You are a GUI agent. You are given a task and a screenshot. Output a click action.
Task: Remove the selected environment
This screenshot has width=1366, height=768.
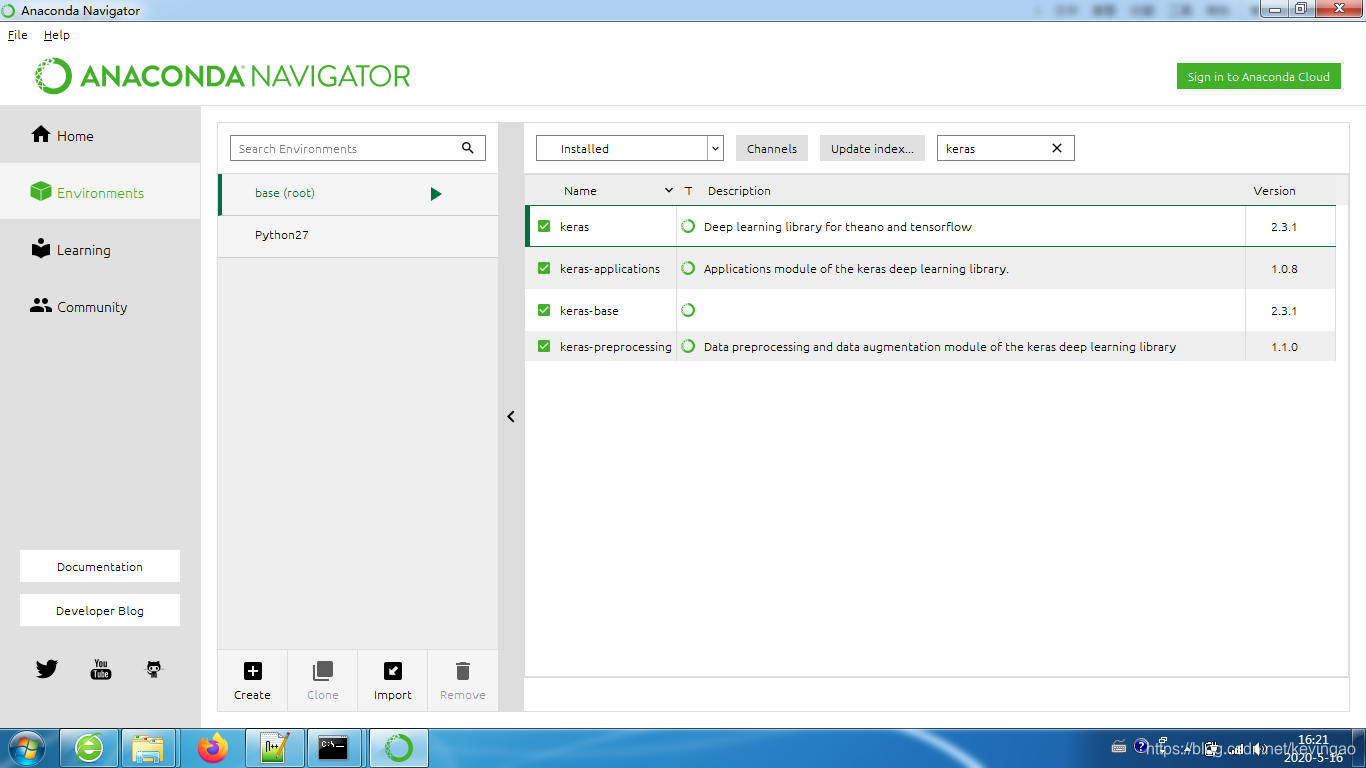click(462, 680)
